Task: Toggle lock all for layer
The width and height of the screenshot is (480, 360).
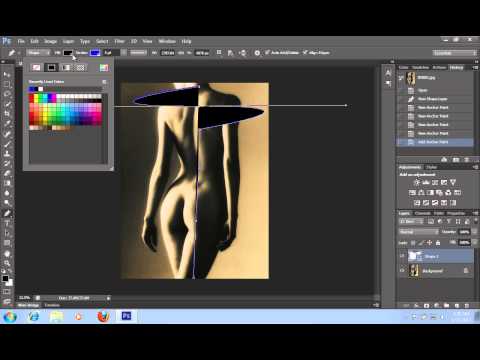Action: 438,243
